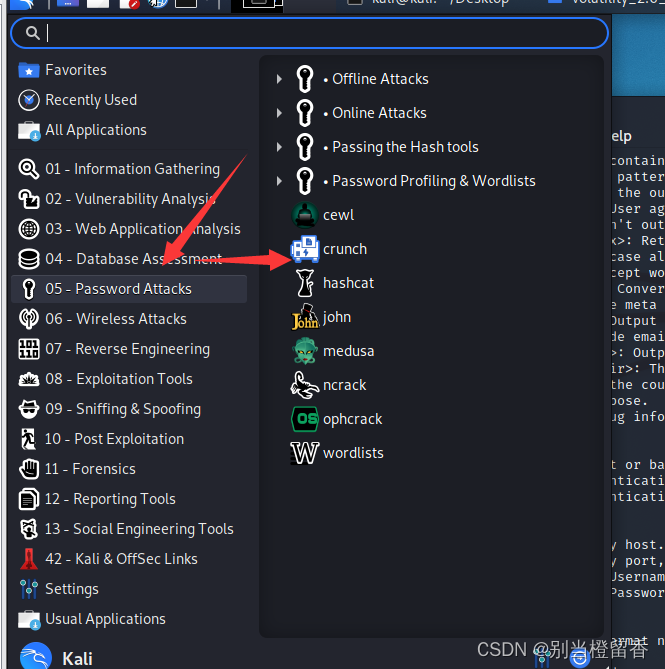Launch ophcrack via its OS icon
This screenshot has width=665, height=669.
[305, 419]
